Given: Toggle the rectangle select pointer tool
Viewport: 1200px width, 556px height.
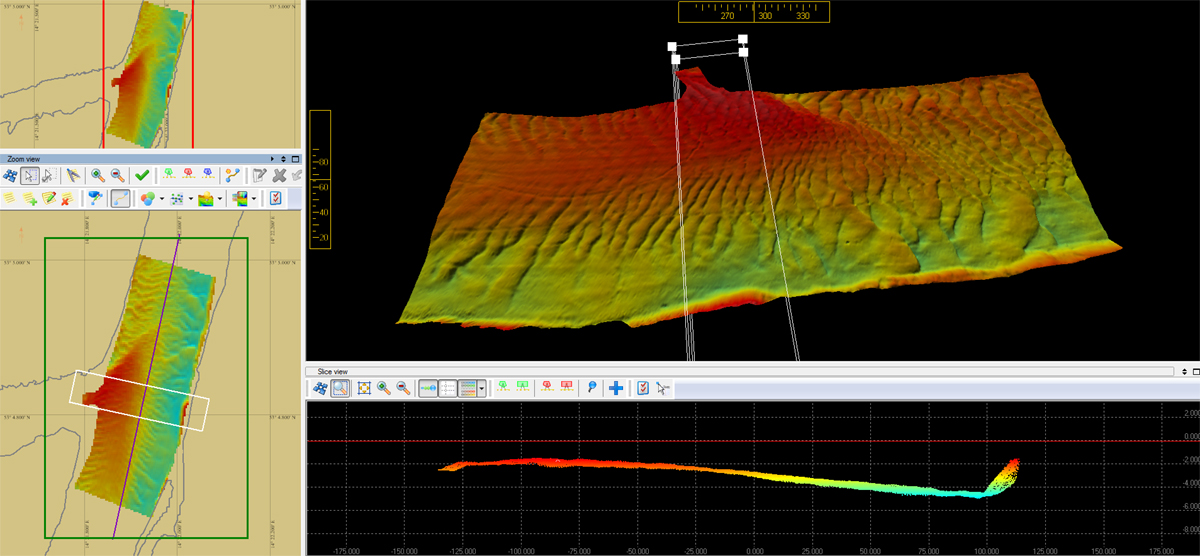Looking at the screenshot, I should [x=30, y=175].
